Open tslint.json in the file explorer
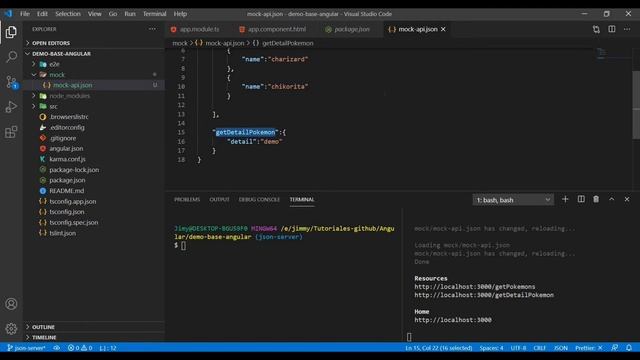 (x=62, y=233)
